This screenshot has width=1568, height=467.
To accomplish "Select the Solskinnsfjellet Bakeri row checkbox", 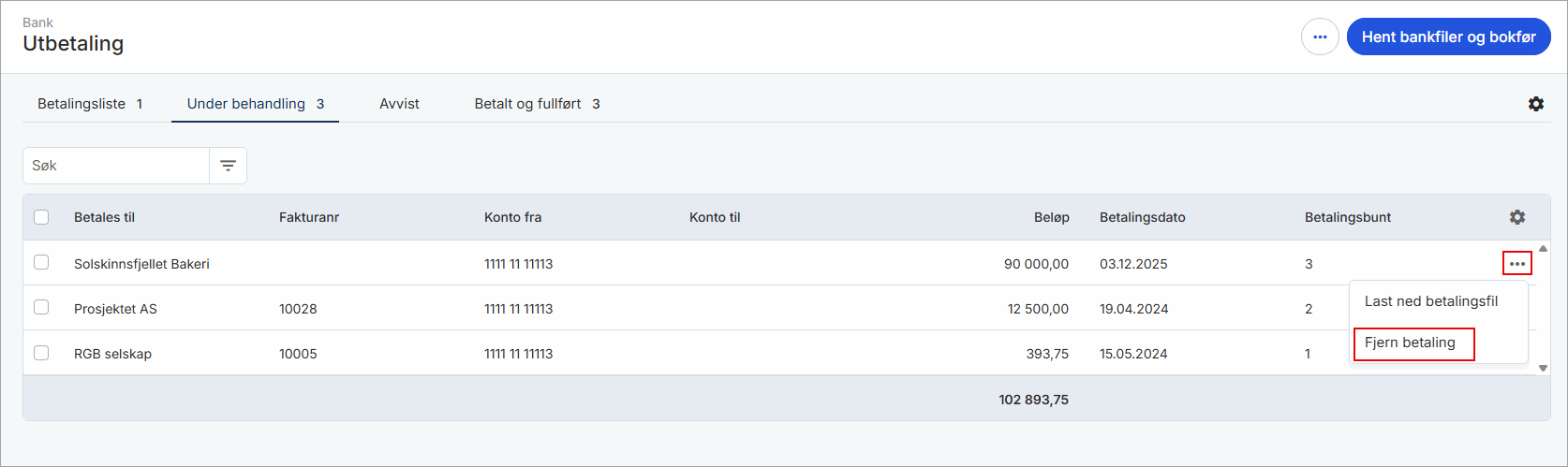I will point(41,263).
